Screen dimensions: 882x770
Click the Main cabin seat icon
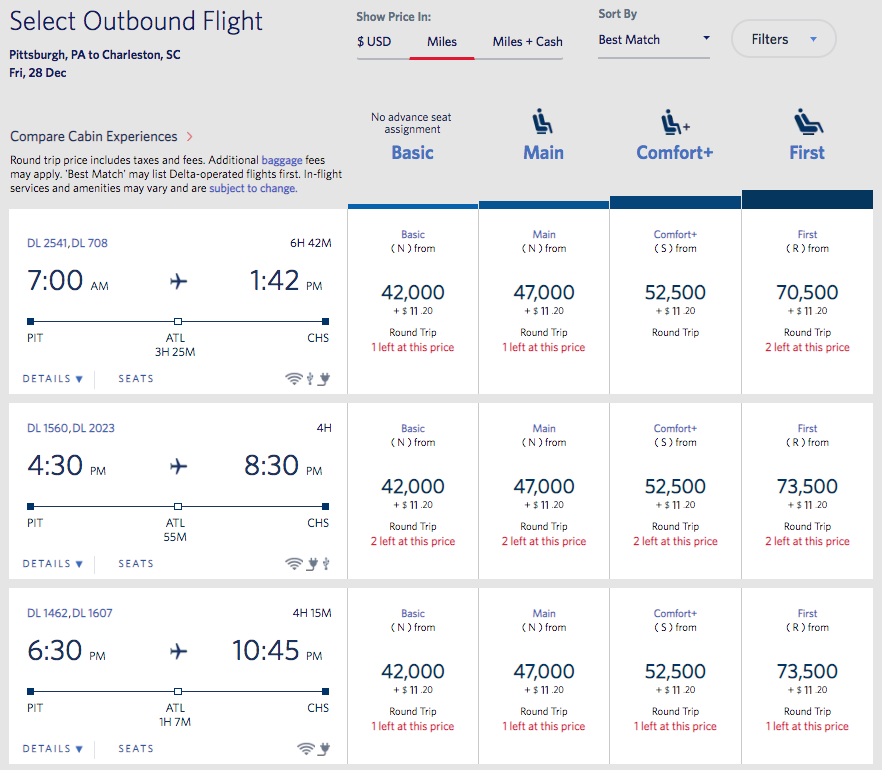point(543,123)
